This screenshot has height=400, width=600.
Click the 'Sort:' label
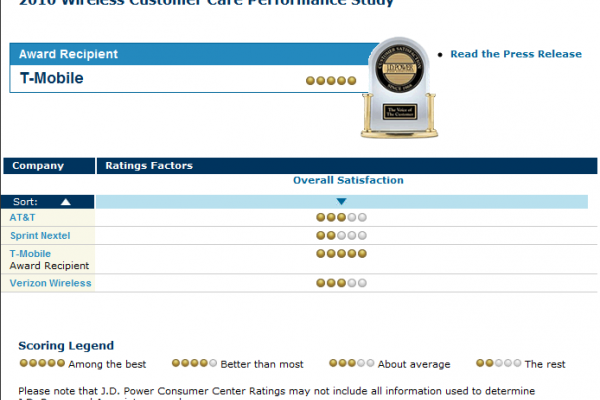25,202
